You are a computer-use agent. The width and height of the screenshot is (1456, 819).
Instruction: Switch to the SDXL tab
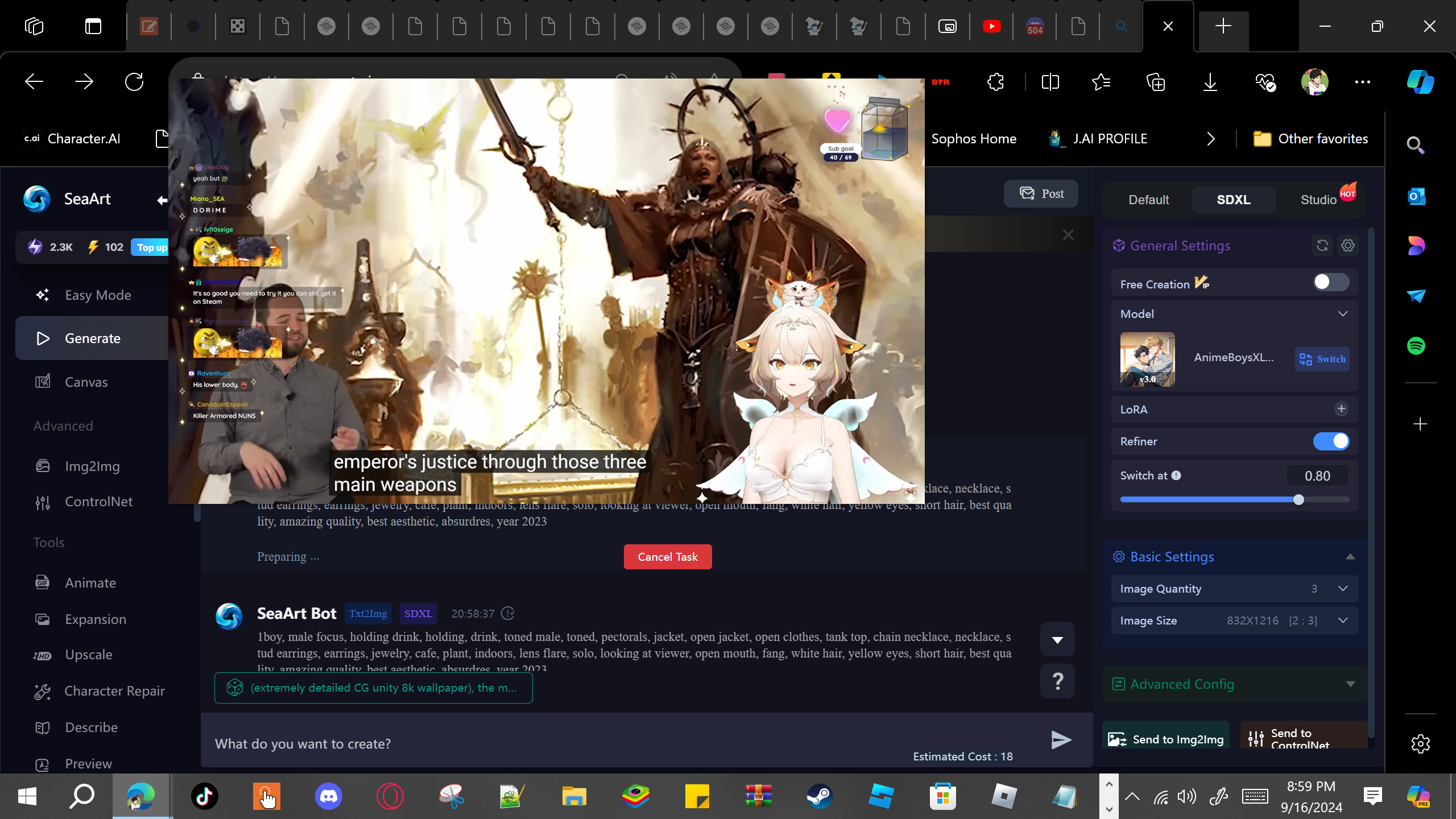(x=1234, y=200)
